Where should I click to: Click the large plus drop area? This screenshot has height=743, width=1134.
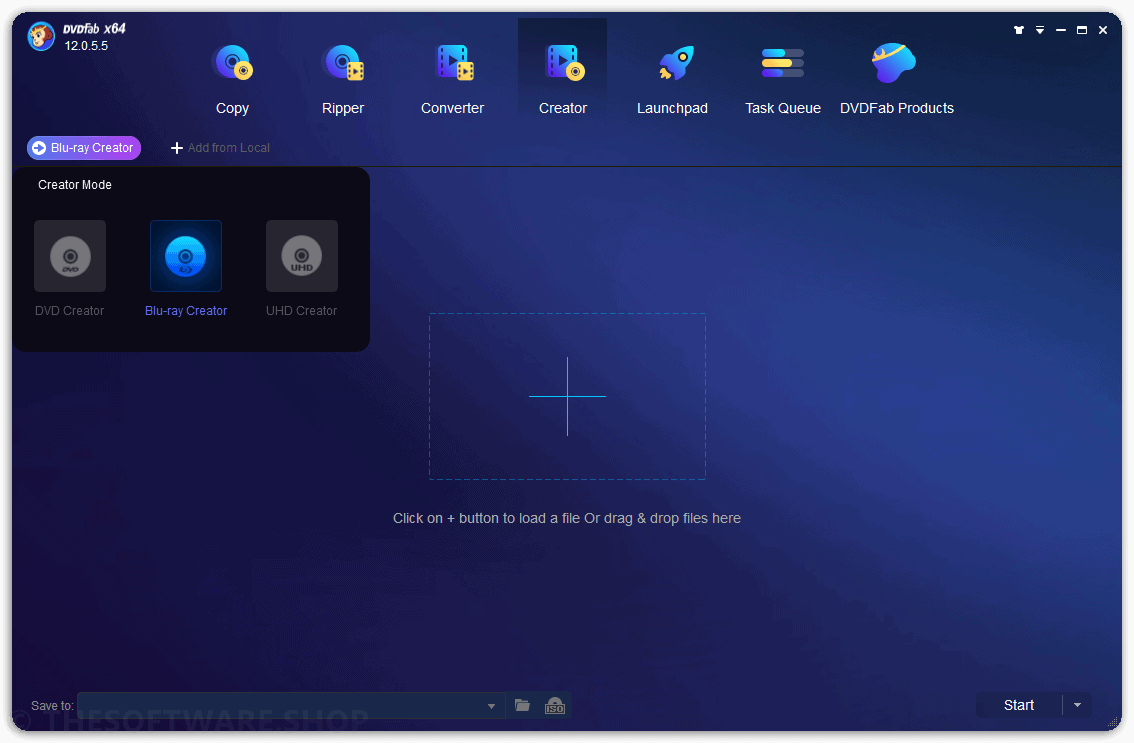tap(567, 396)
